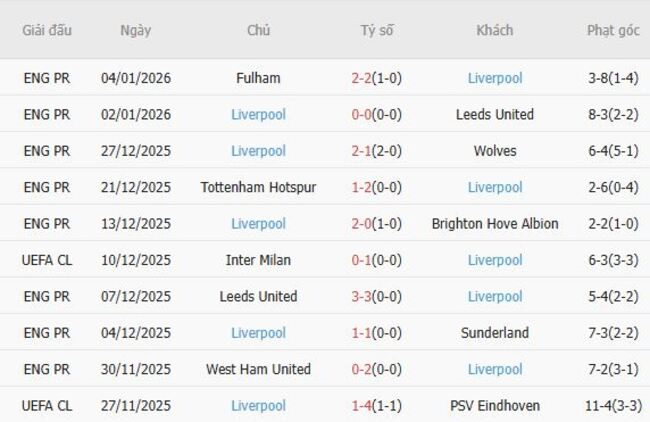Click the "Tỷ số" score column header
Image resolution: width=650 pixels, height=422 pixels.
pos(377,30)
